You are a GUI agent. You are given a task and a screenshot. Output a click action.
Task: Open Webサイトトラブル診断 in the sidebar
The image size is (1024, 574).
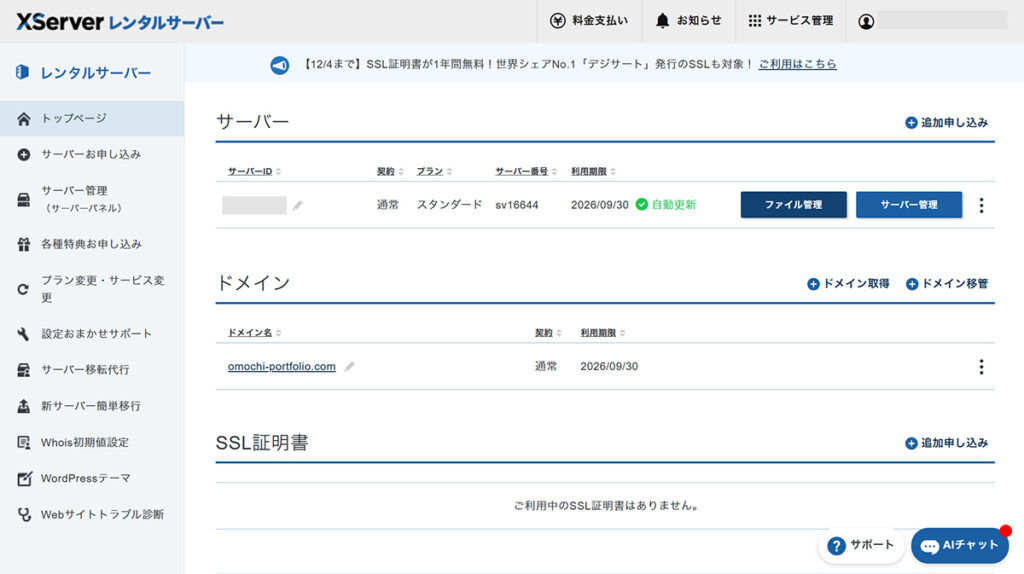[101, 515]
